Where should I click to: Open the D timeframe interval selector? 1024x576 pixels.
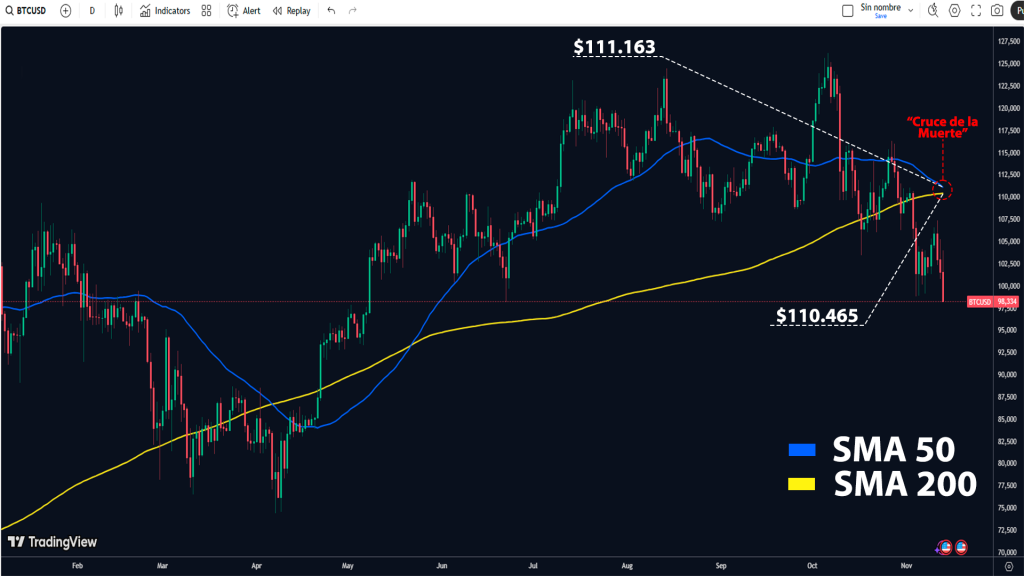tap(92, 11)
